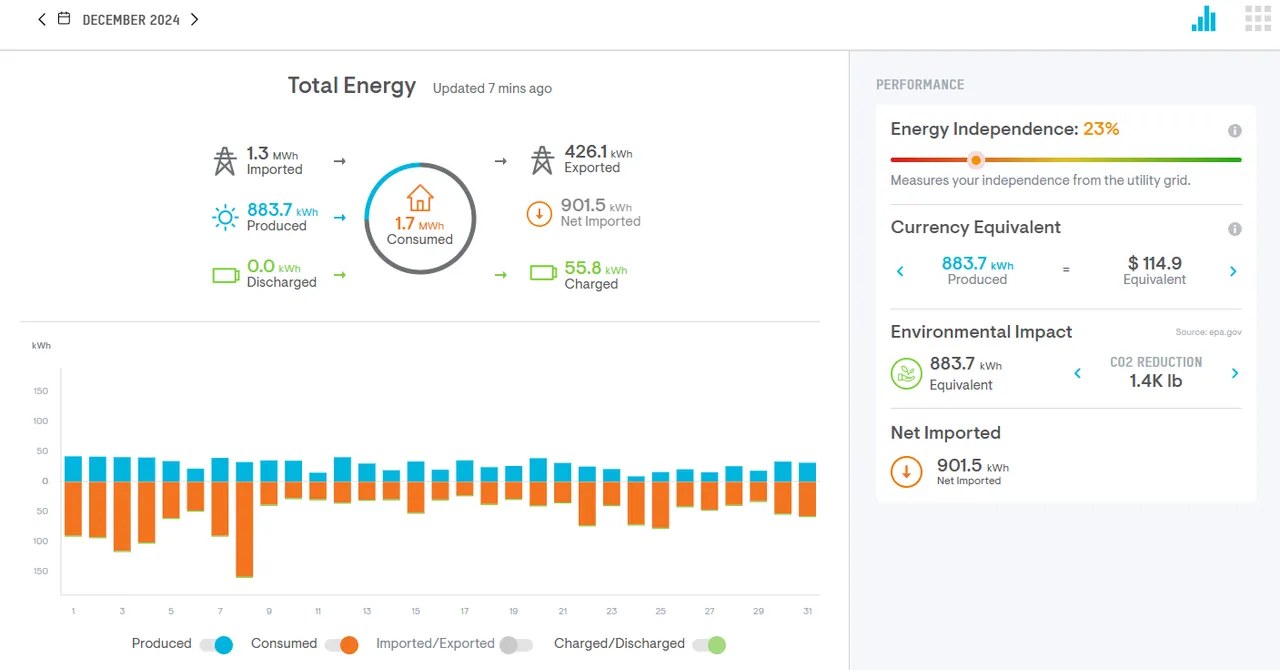Click the Discharged battery icon
Image resolution: width=1280 pixels, height=670 pixels.
226,274
